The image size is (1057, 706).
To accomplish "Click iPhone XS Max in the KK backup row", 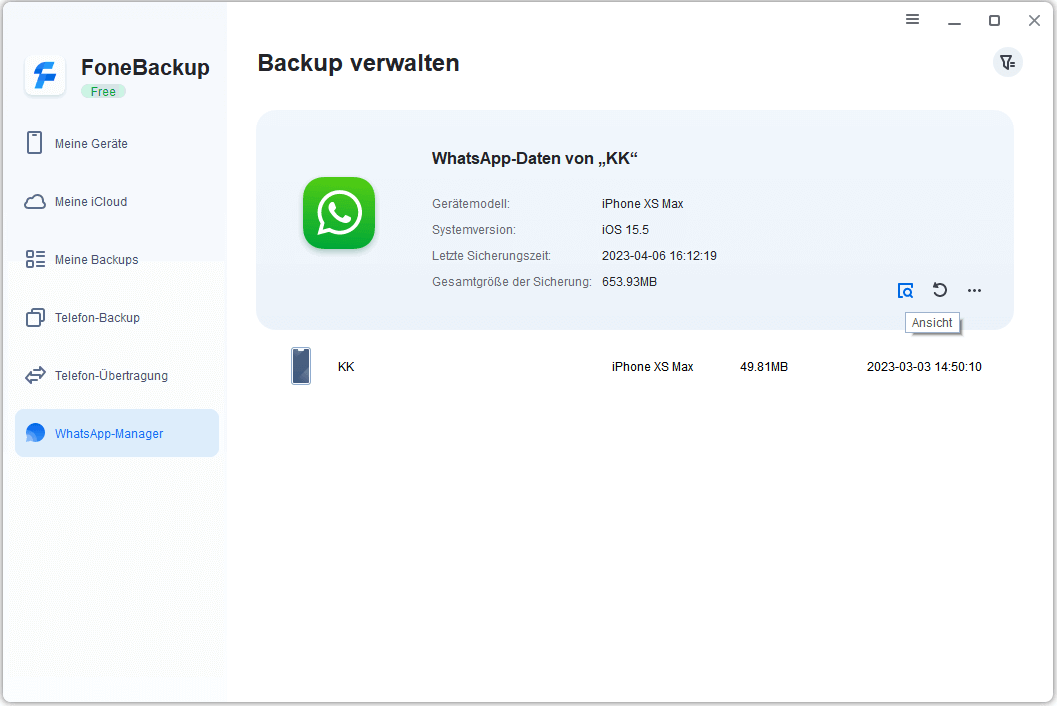I will [x=652, y=367].
